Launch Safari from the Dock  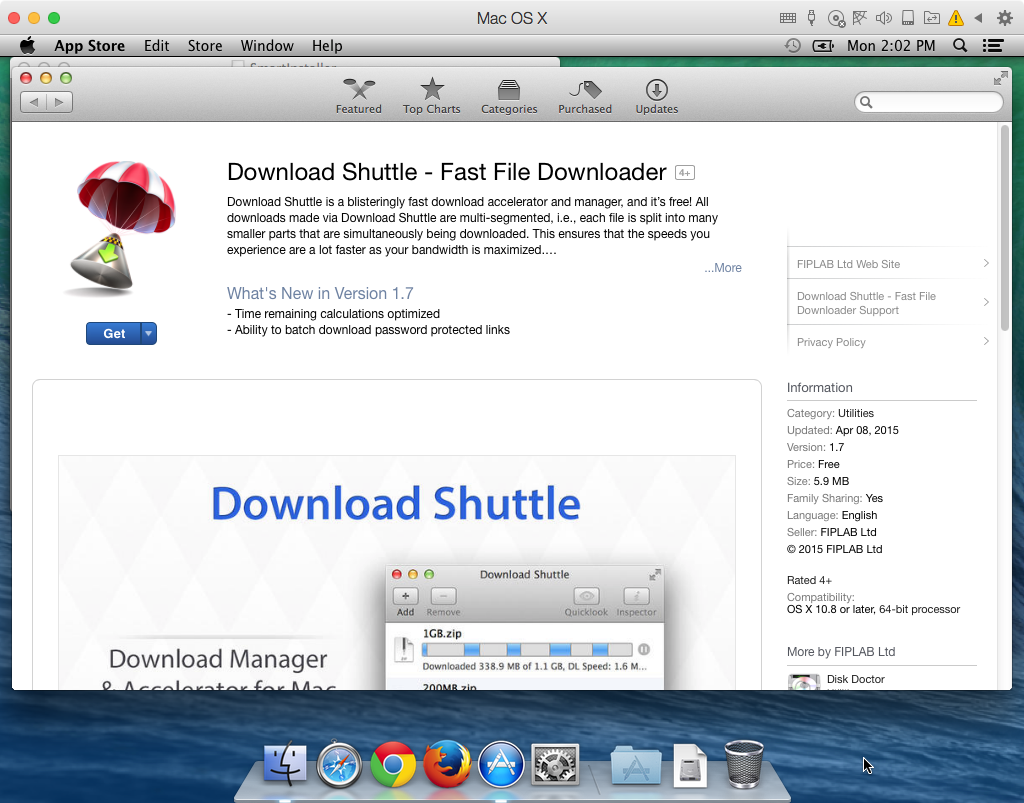tap(339, 764)
